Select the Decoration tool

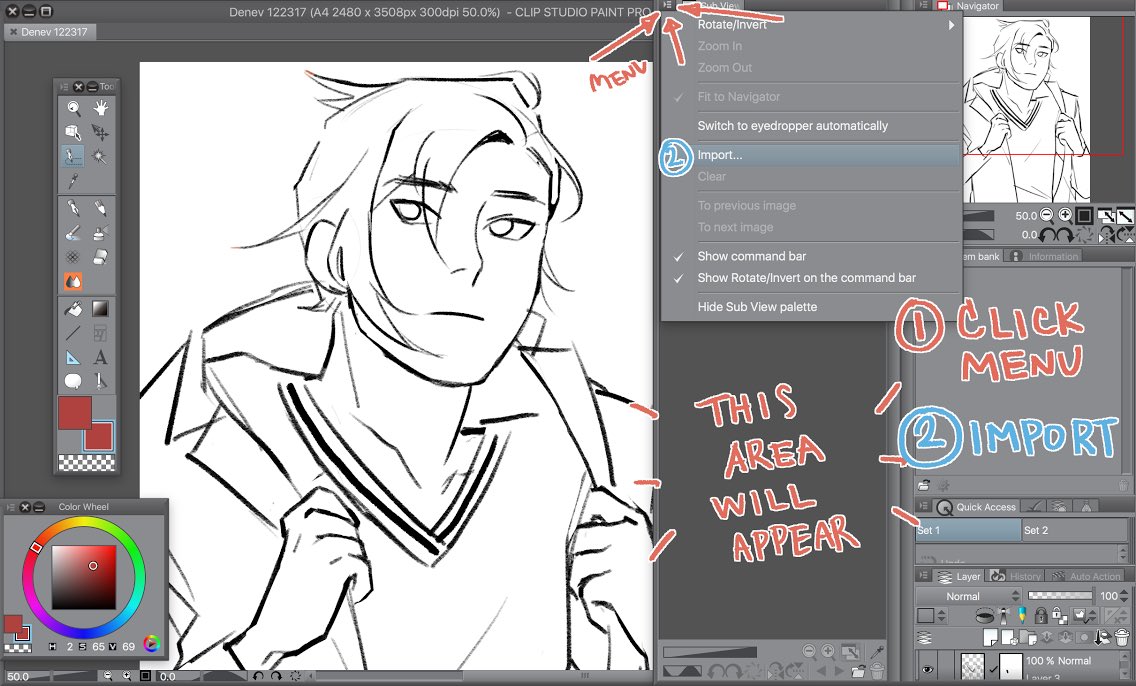[73, 256]
